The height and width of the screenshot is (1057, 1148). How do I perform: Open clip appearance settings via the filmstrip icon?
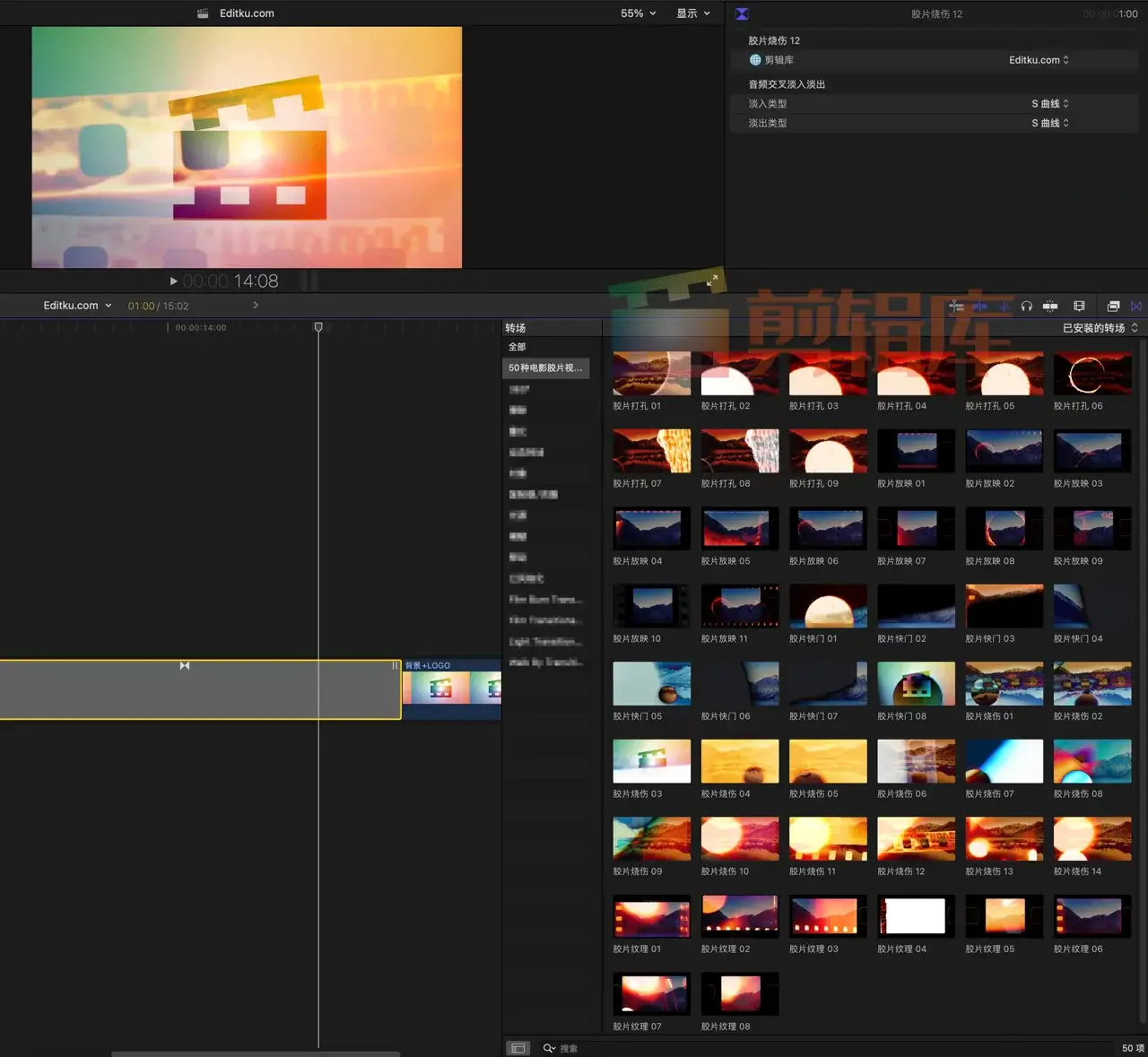click(x=1079, y=306)
